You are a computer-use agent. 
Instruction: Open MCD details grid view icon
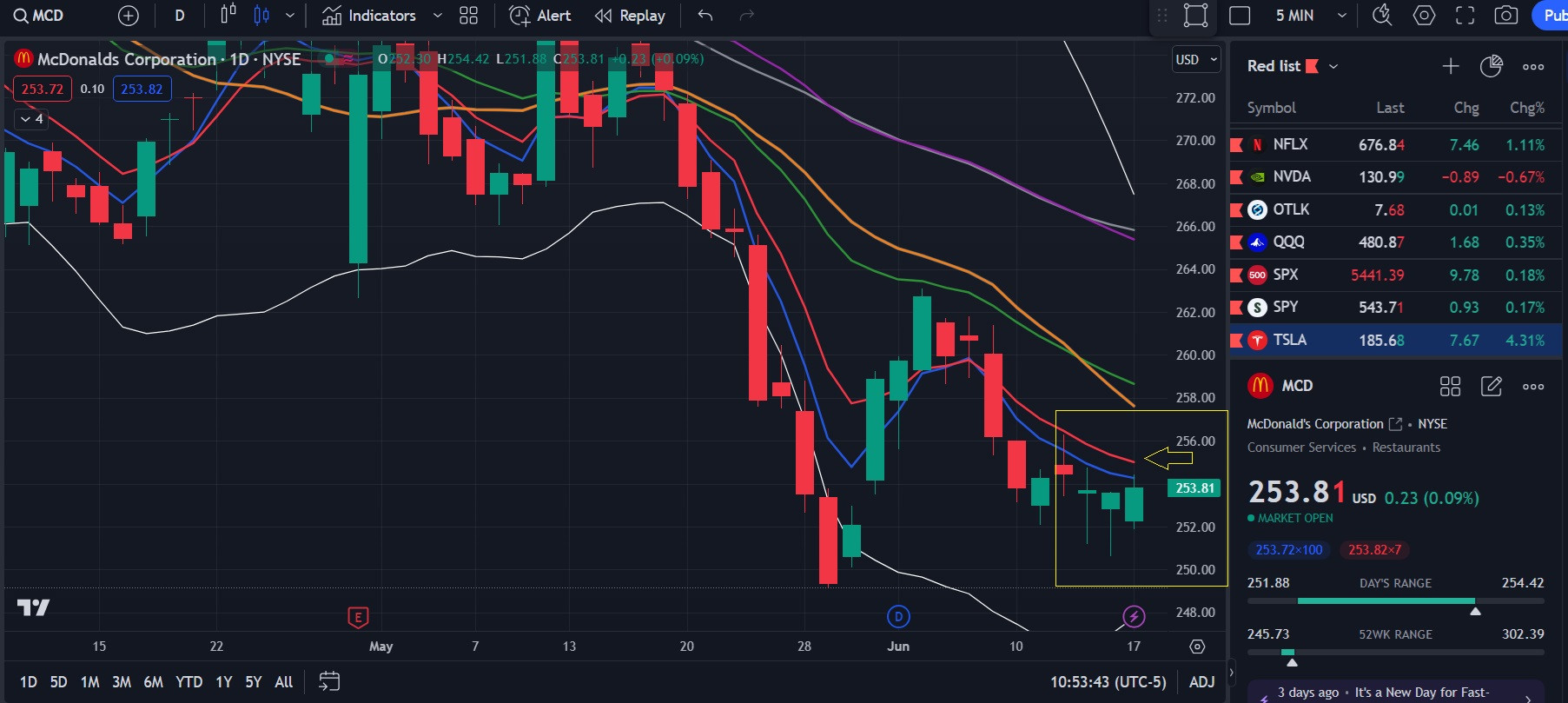click(1450, 386)
